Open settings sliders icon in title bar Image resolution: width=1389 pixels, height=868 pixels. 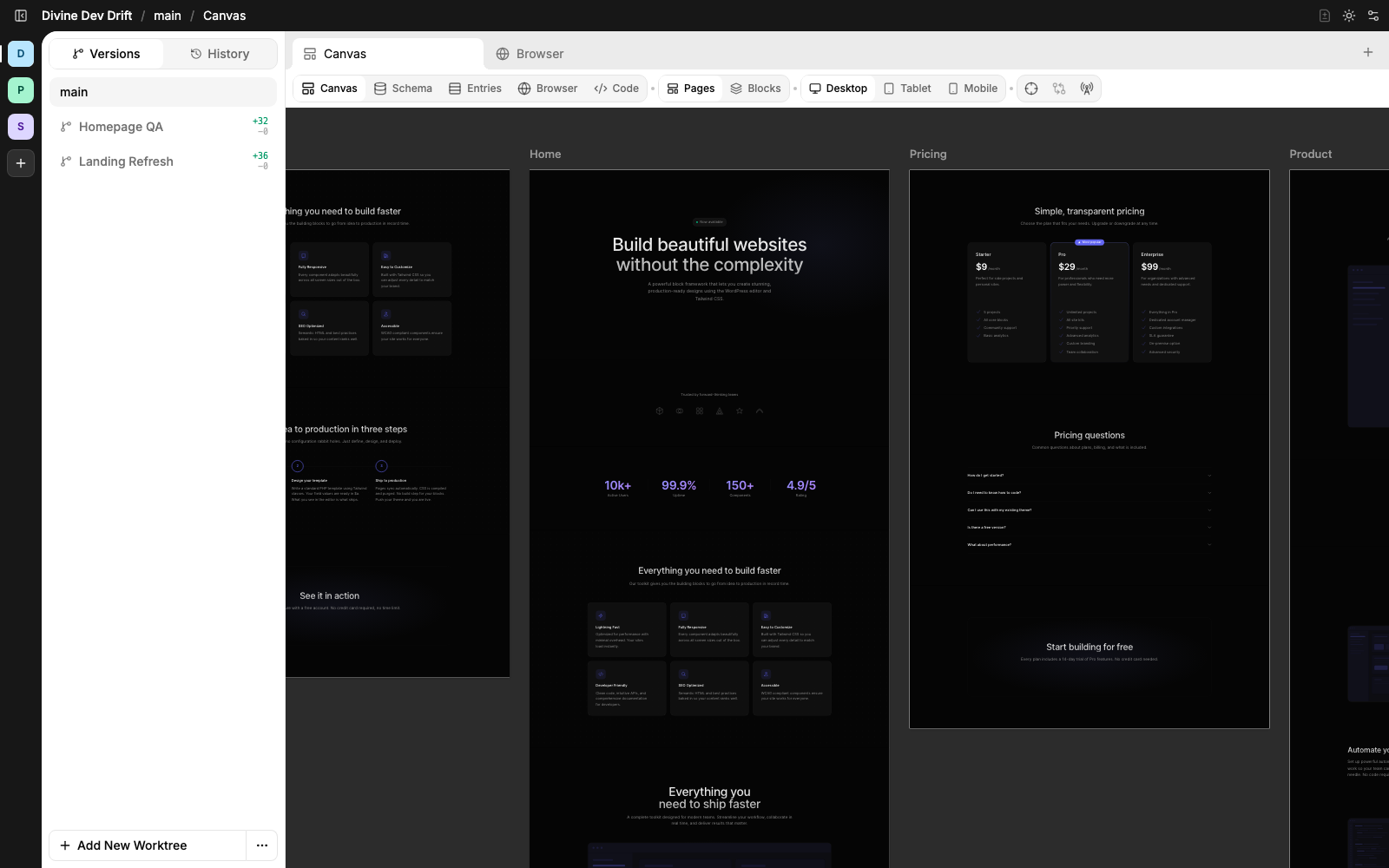[x=1373, y=16]
